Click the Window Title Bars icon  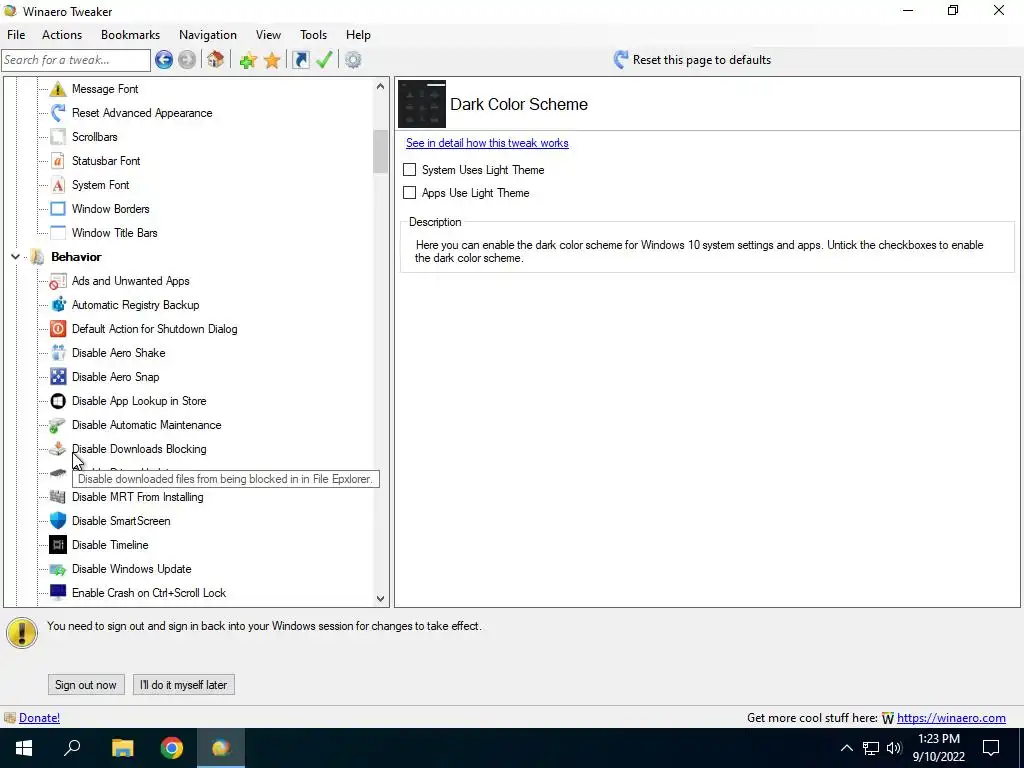click(58, 232)
